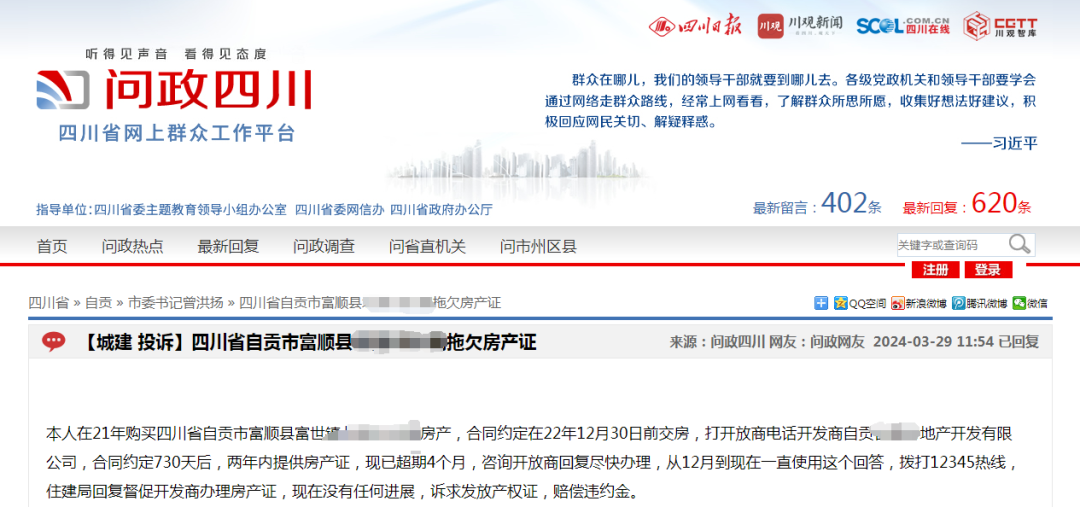Share to 新浪微博 via its icon
Viewport: 1080px width, 507px height.
click(x=898, y=302)
